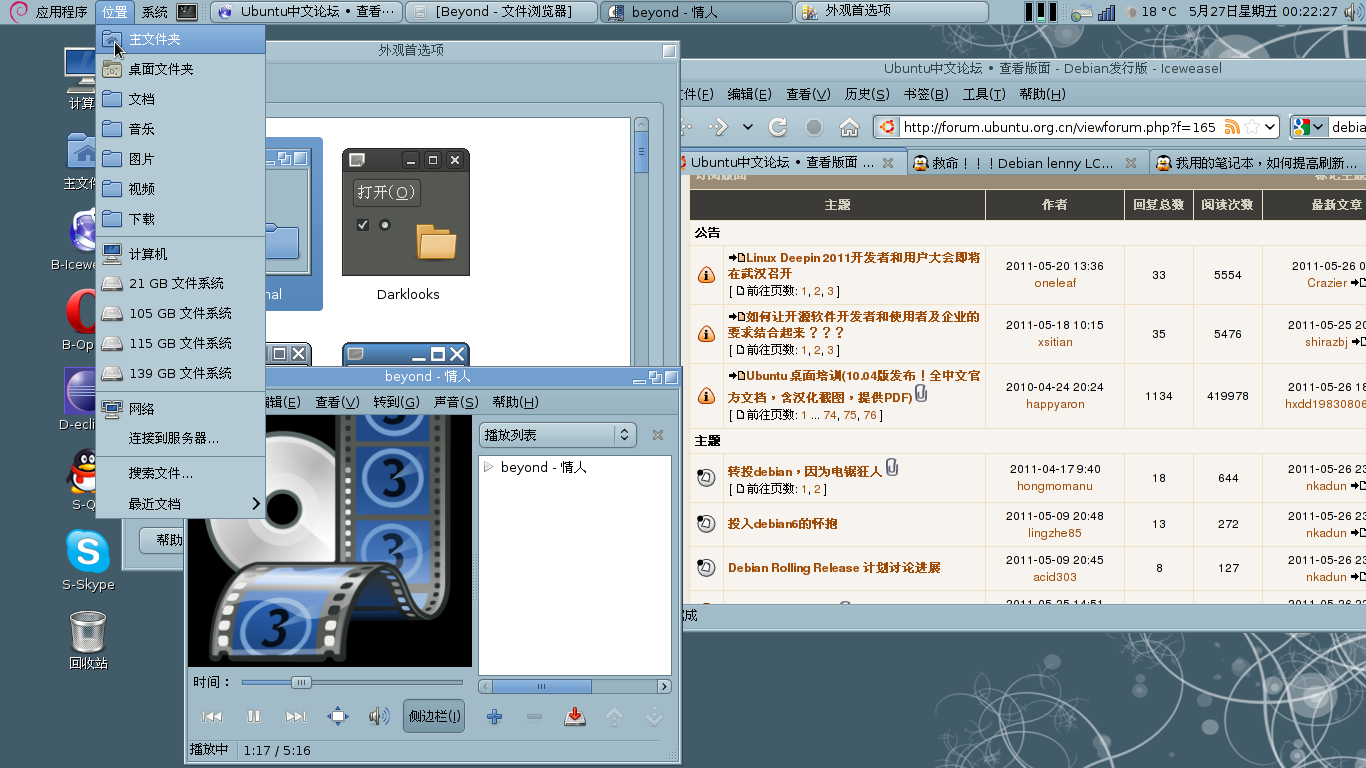Click the forward arrow in Iceweasel
This screenshot has height=768, width=1366.
click(719, 127)
